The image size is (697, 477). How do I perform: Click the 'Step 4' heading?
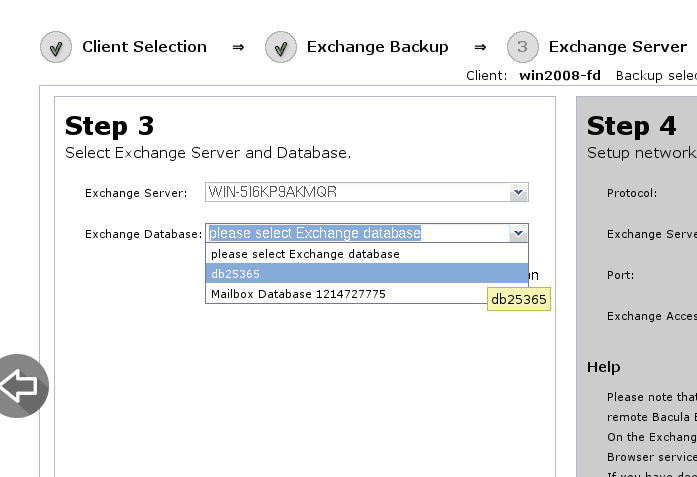coord(631,126)
